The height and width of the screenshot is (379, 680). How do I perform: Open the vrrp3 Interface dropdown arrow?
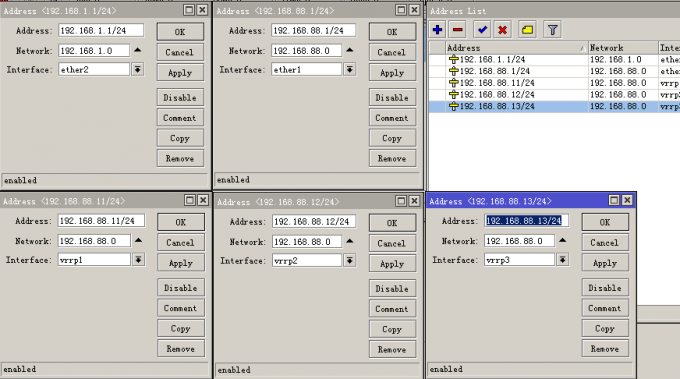[562, 259]
